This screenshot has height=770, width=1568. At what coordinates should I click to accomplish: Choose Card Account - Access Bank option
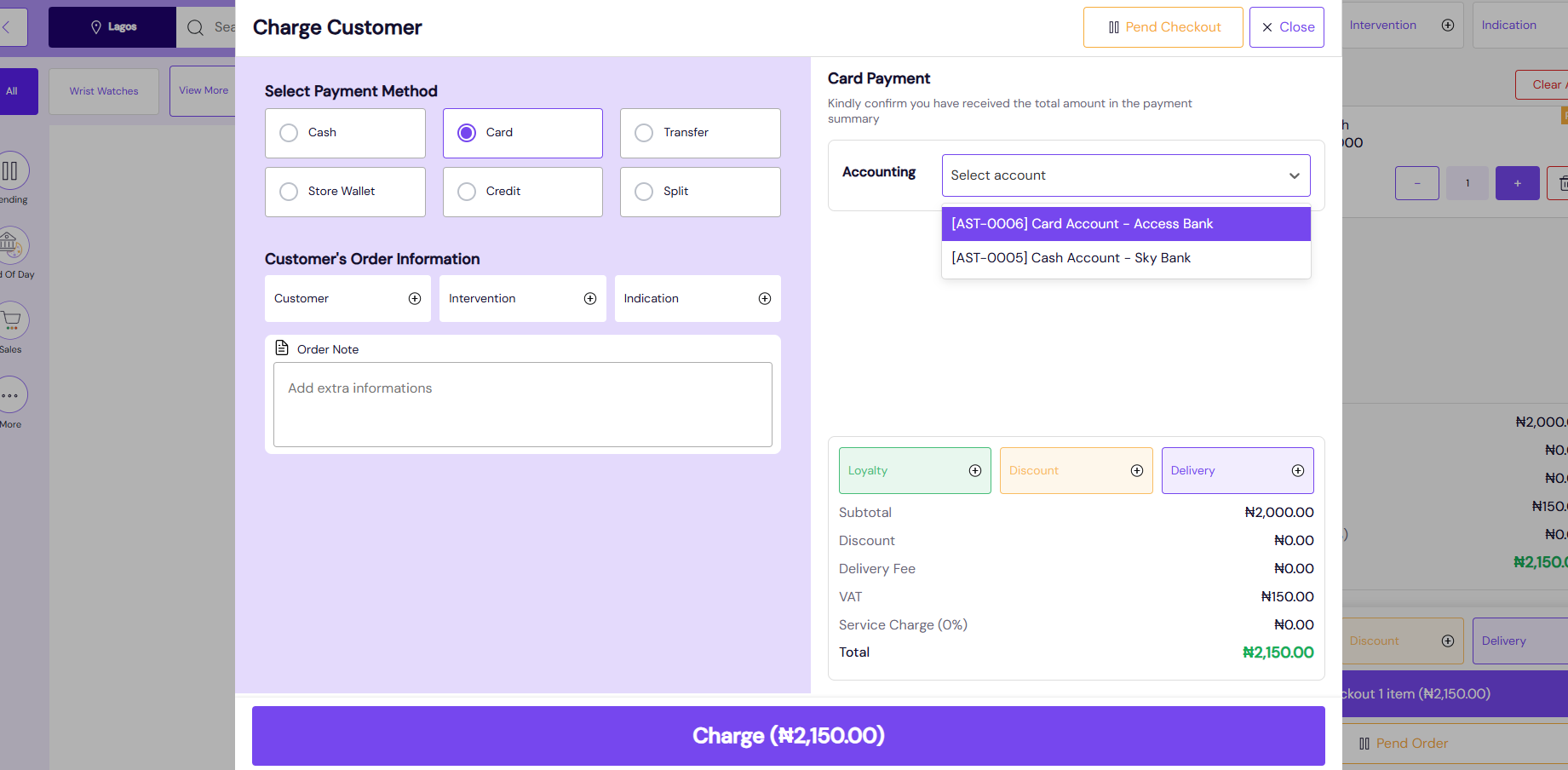tap(1126, 224)
